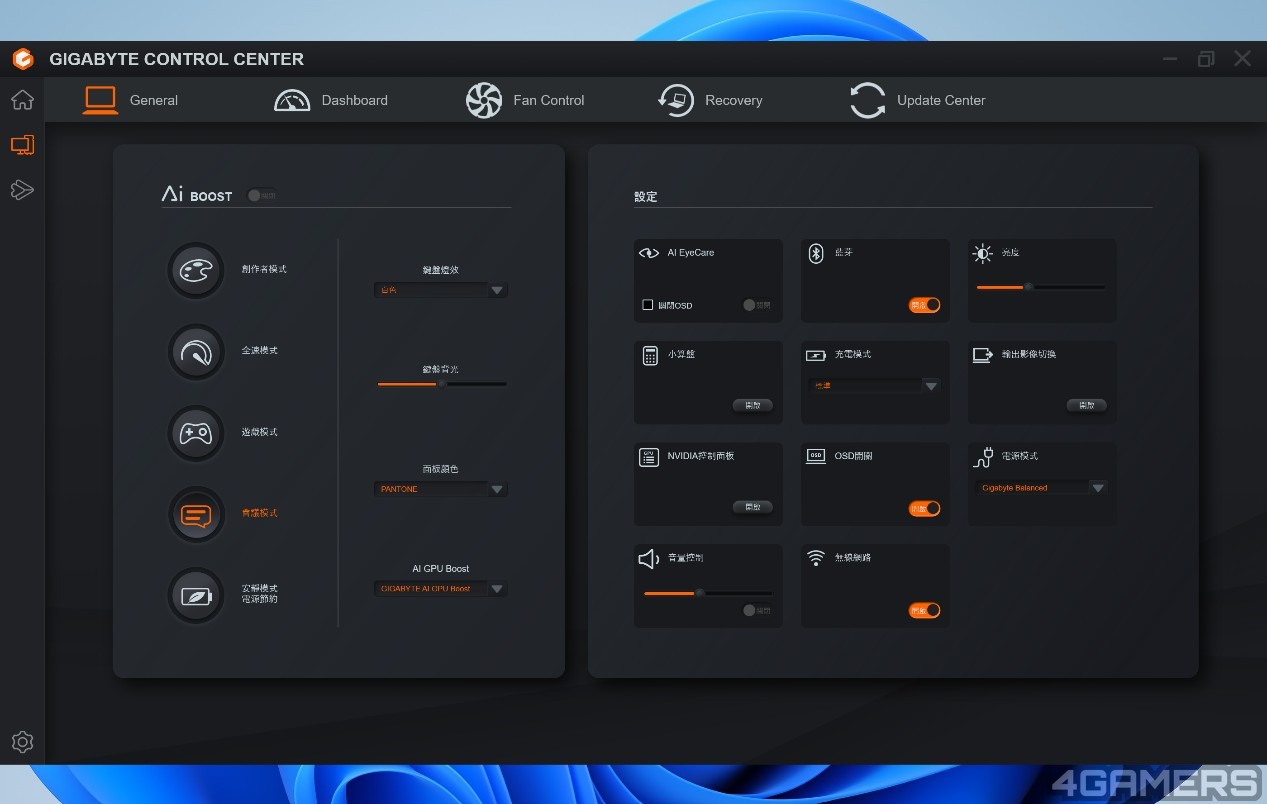Open the keyboard lighting effect dropdown

tap(441, 290)
